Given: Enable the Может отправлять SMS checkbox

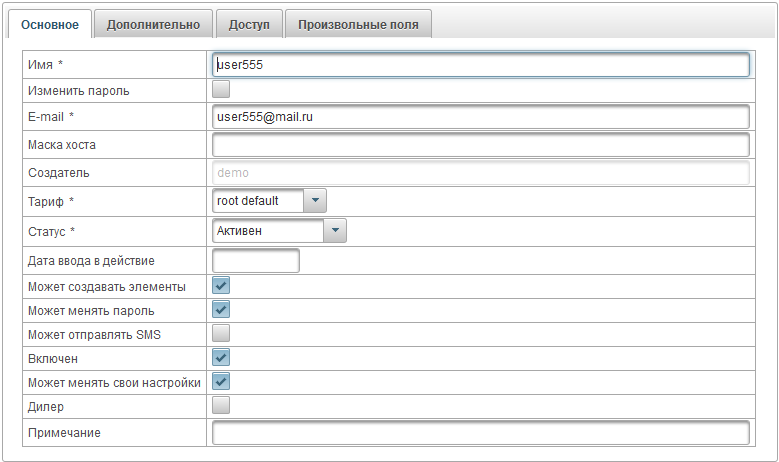Looking at the screenshot, I should (x=221, y=333).
